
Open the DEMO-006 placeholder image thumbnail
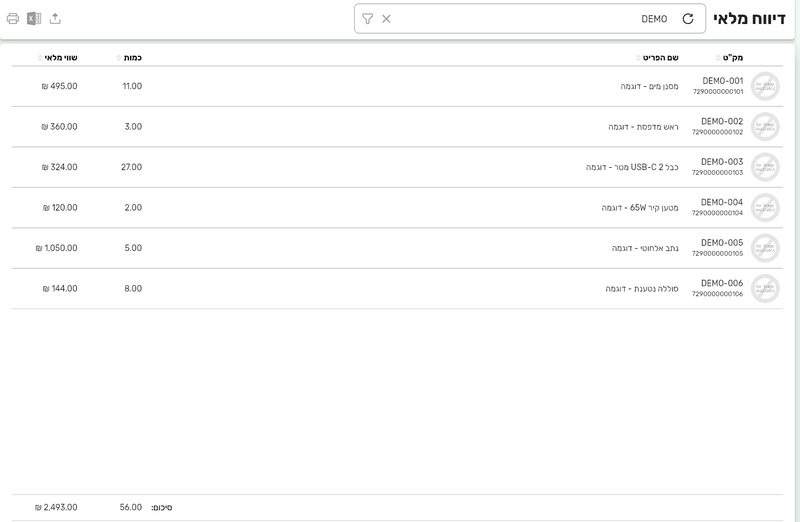765,288
